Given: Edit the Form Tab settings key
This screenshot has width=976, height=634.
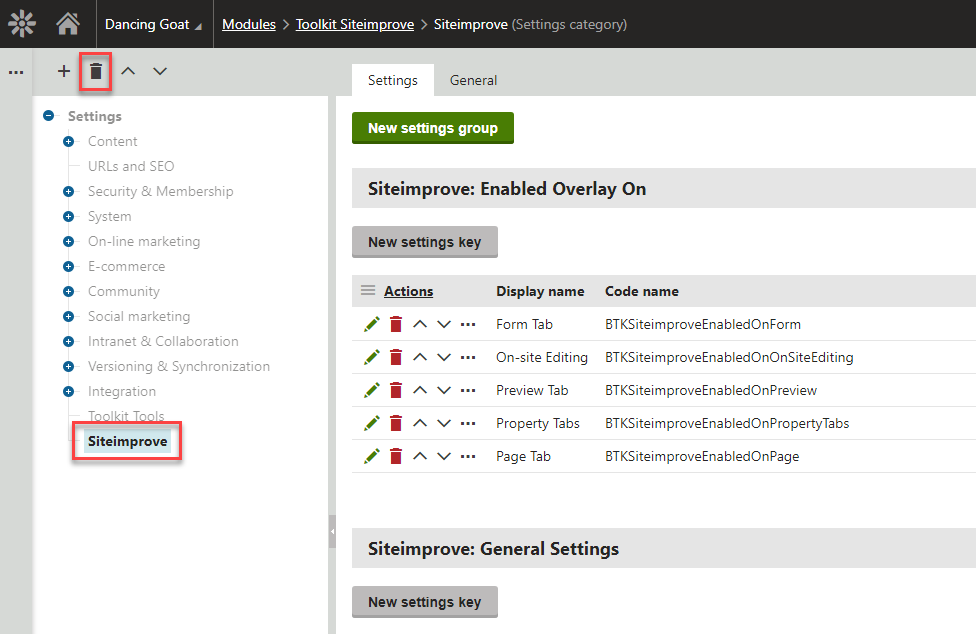Looking at the screenshot, I should (372, 324).
